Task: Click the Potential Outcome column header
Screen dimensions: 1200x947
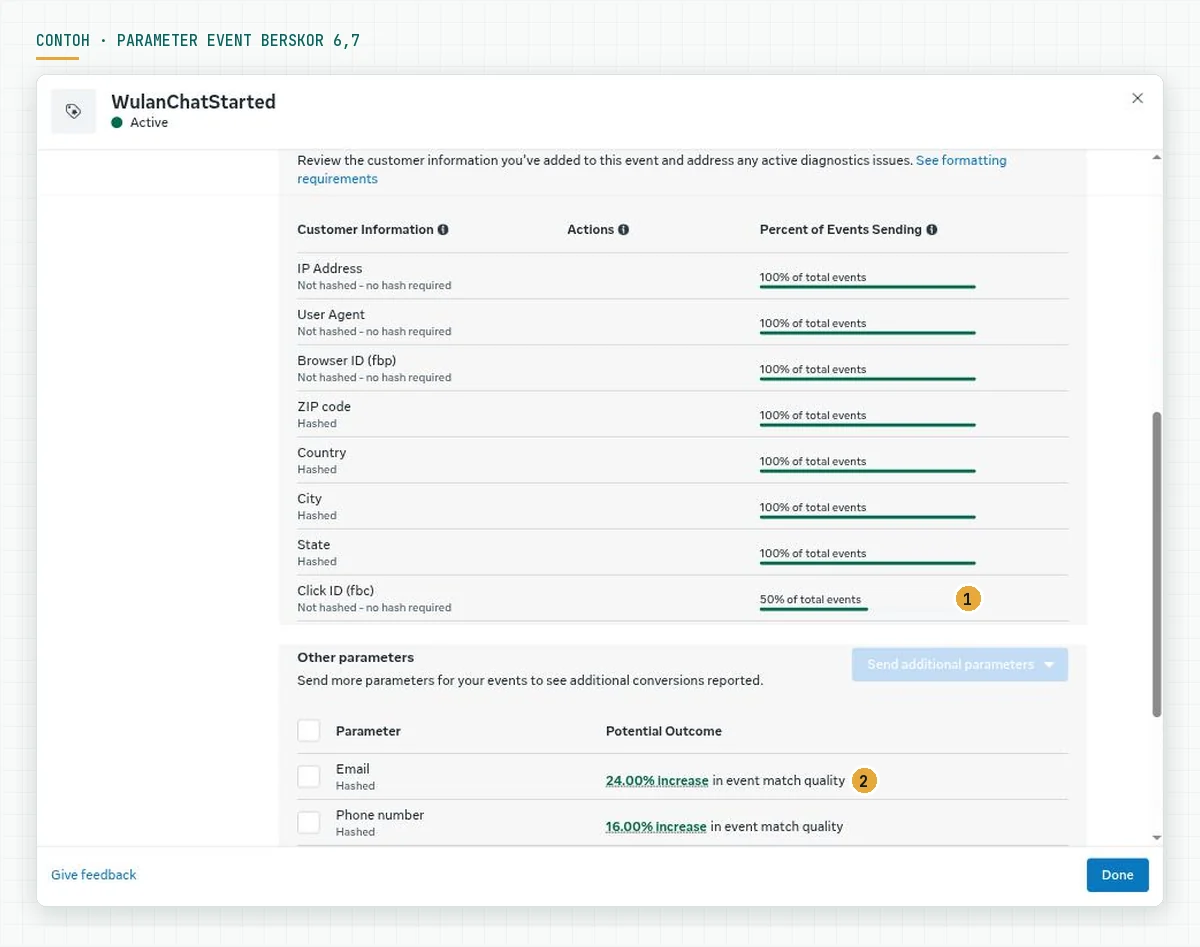Action: pos(664,731)
